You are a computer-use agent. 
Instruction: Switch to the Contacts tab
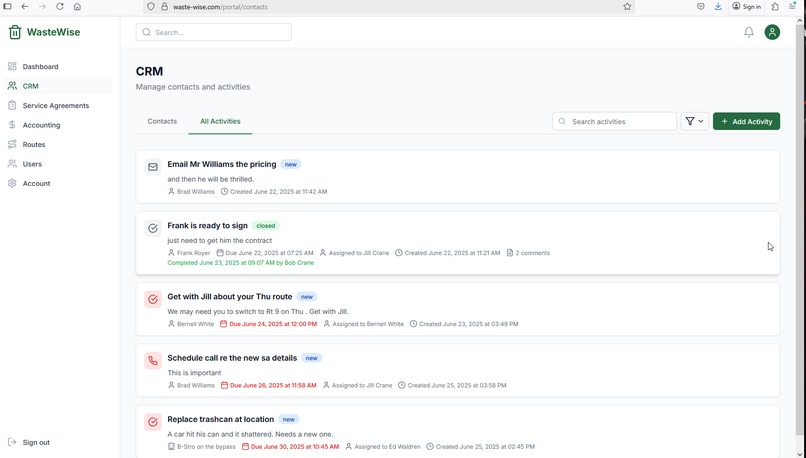tap(162, 121)
